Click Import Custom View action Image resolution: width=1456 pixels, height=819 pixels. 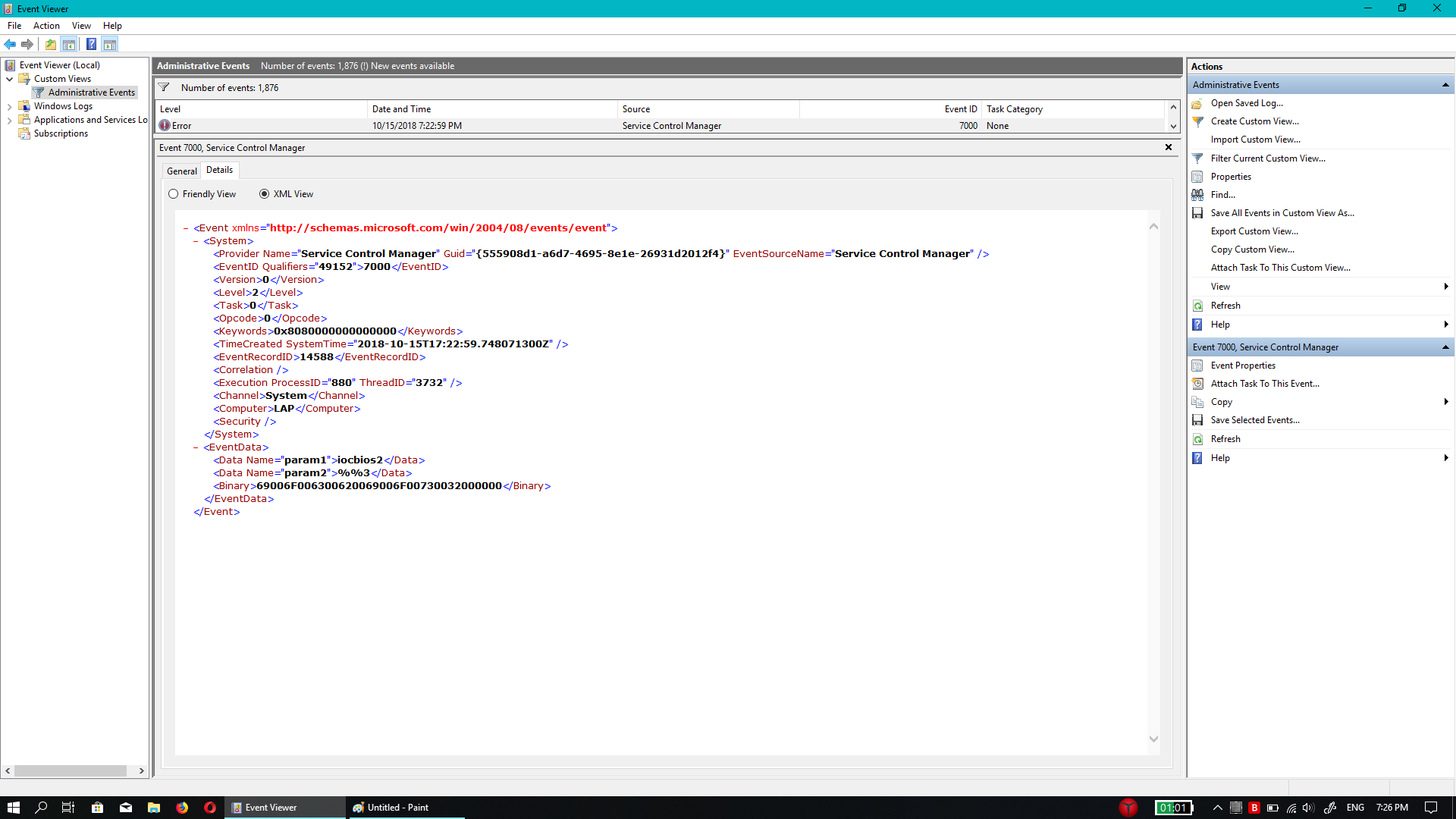tap(1255, 140)
